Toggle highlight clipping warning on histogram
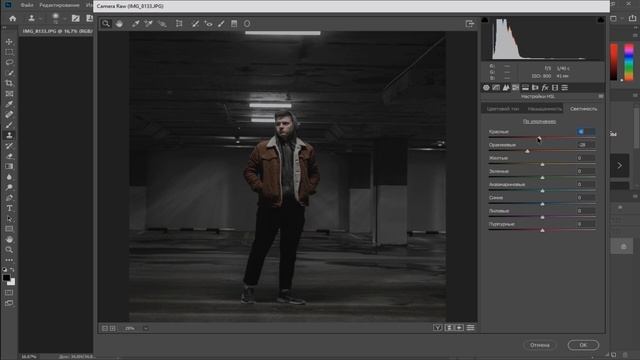The image size is (640, 360). (601, 20)
